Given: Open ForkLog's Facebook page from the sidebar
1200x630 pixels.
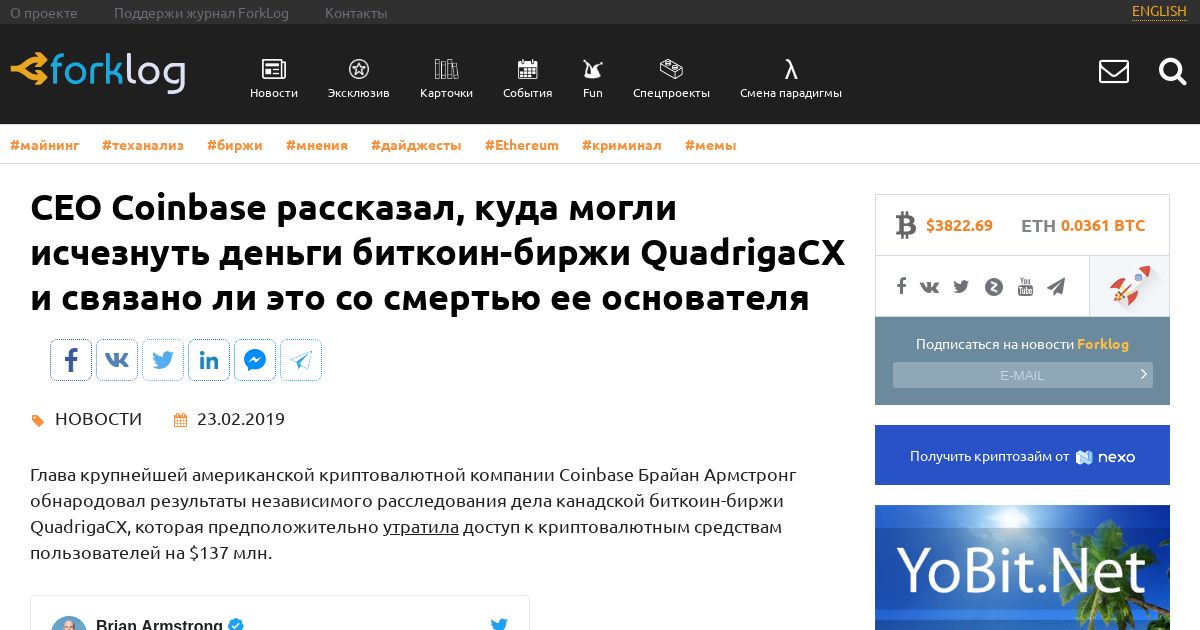Looking at the screenshot, I should coord(901,287).
